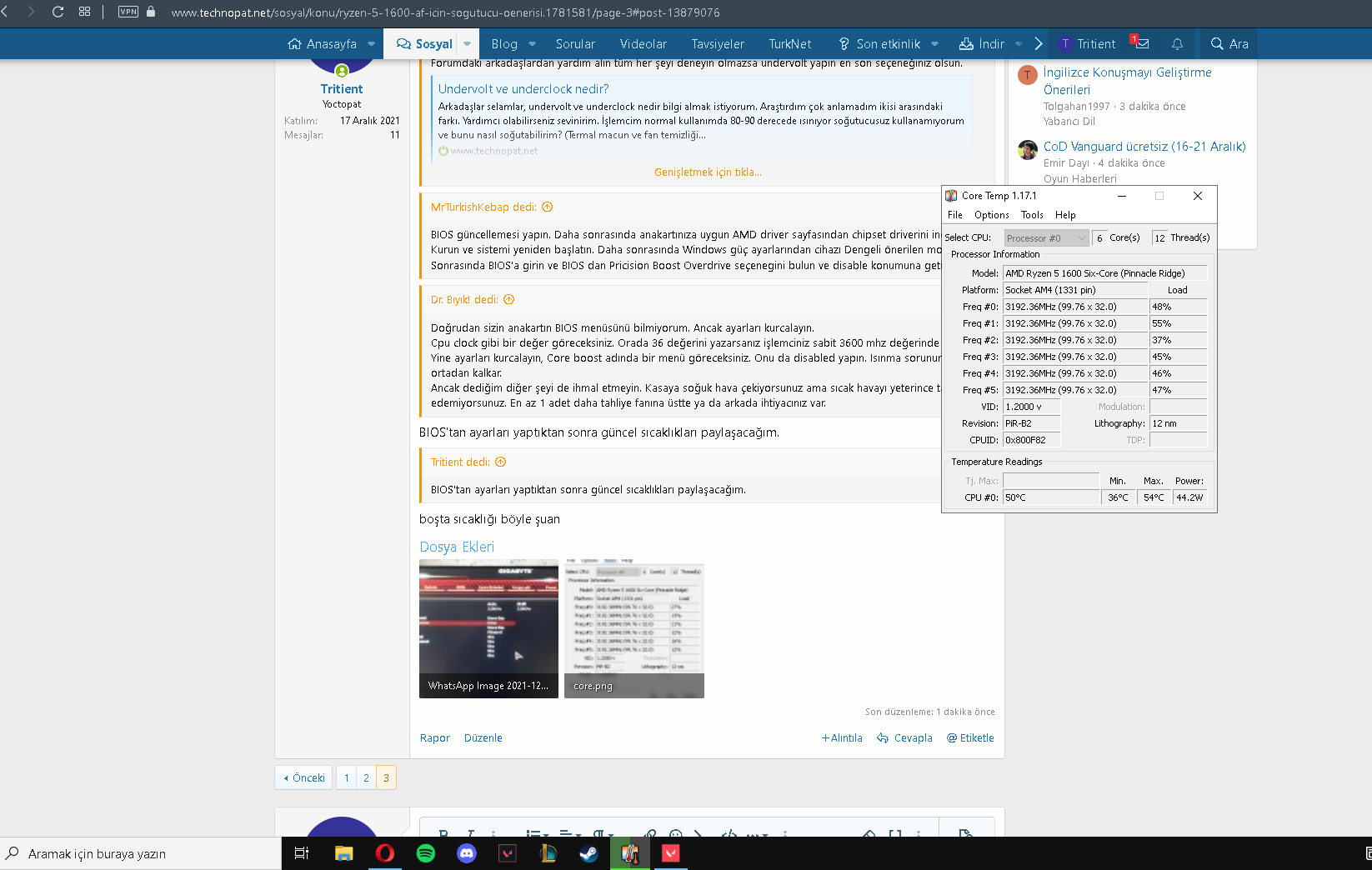The height and width of the screenshot is (870, 1372).
Task: Open CoD Vanguard ücretsiz thread link
Action: coord(1144,147)
